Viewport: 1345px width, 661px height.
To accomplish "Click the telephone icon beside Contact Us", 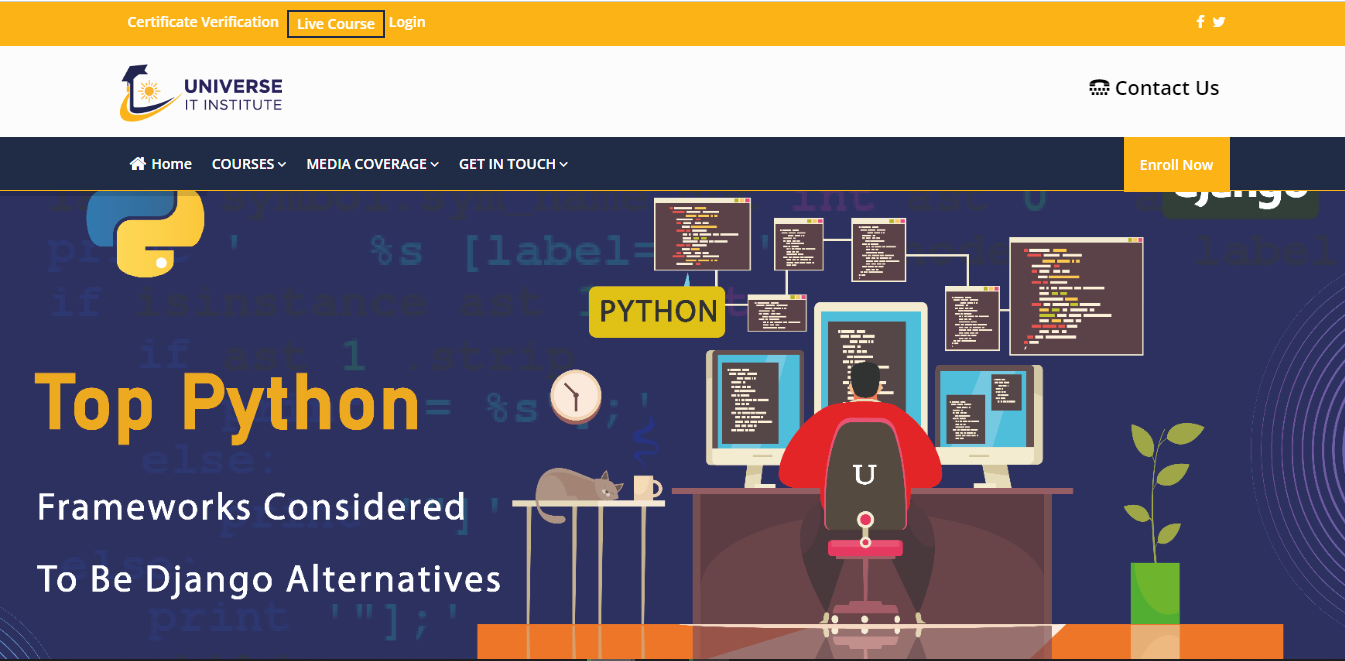I will (x=1100, y=88).
